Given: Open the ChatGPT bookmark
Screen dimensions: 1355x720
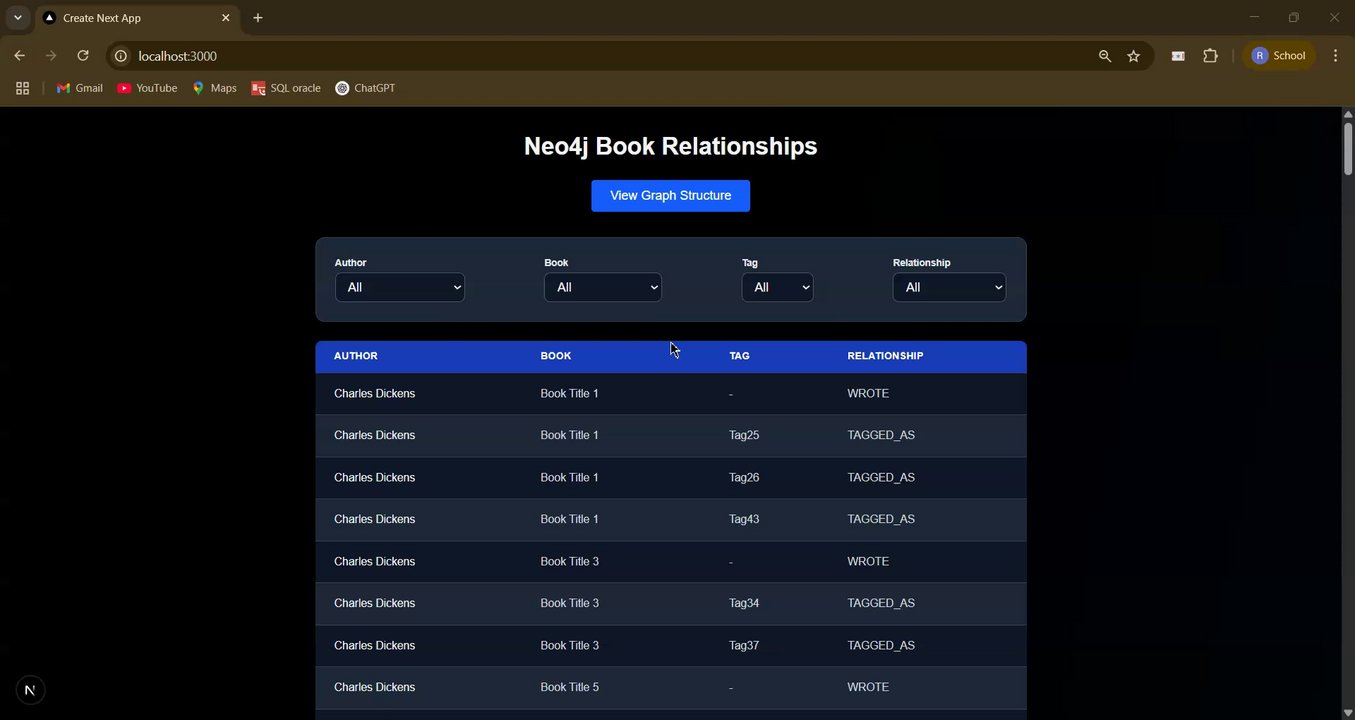Looking at the screenshot, I should (x=365, y=88).
